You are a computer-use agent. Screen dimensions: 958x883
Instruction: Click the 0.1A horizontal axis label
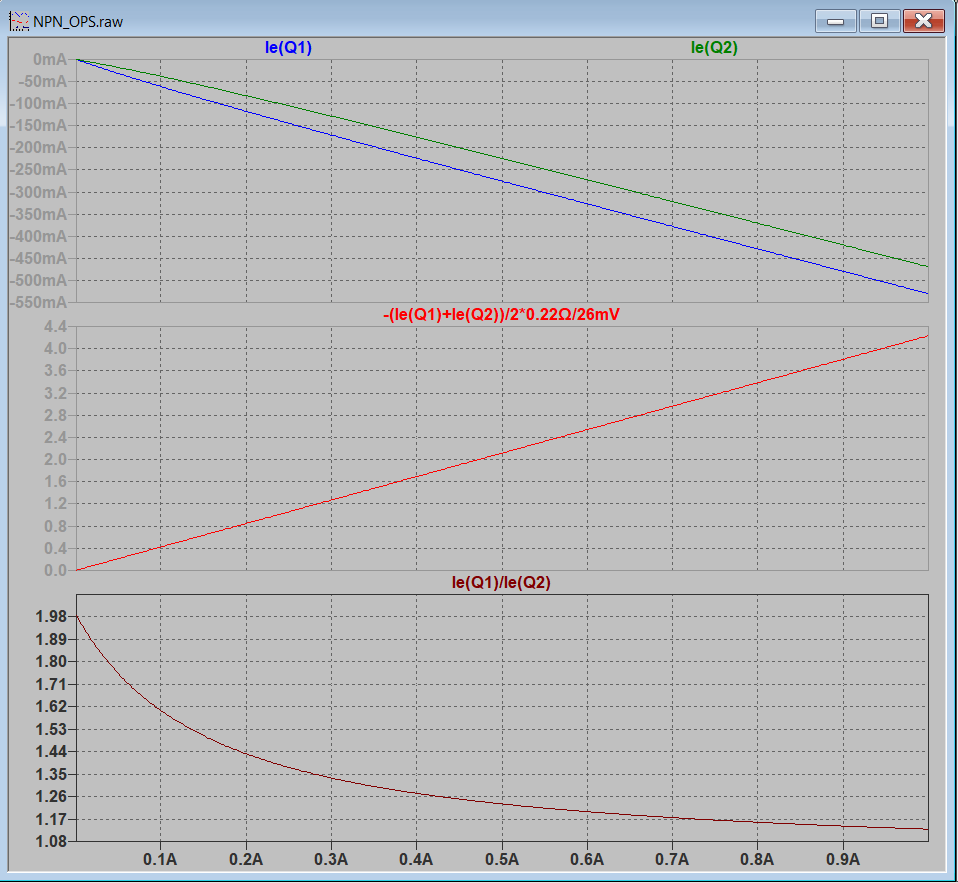tap(160, 859)
